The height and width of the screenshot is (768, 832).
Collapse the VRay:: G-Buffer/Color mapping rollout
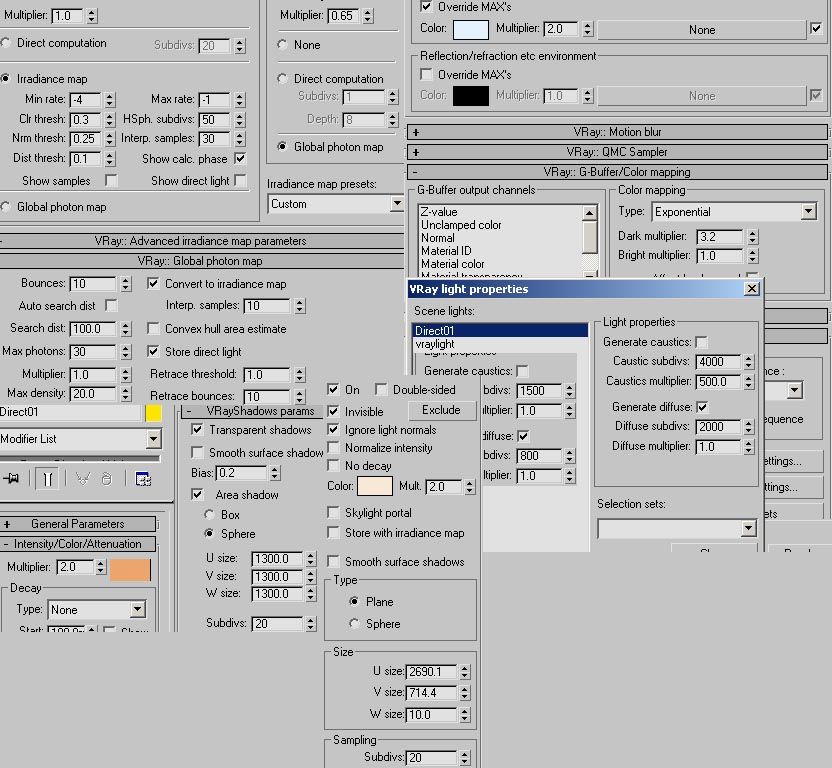(617, 172)
